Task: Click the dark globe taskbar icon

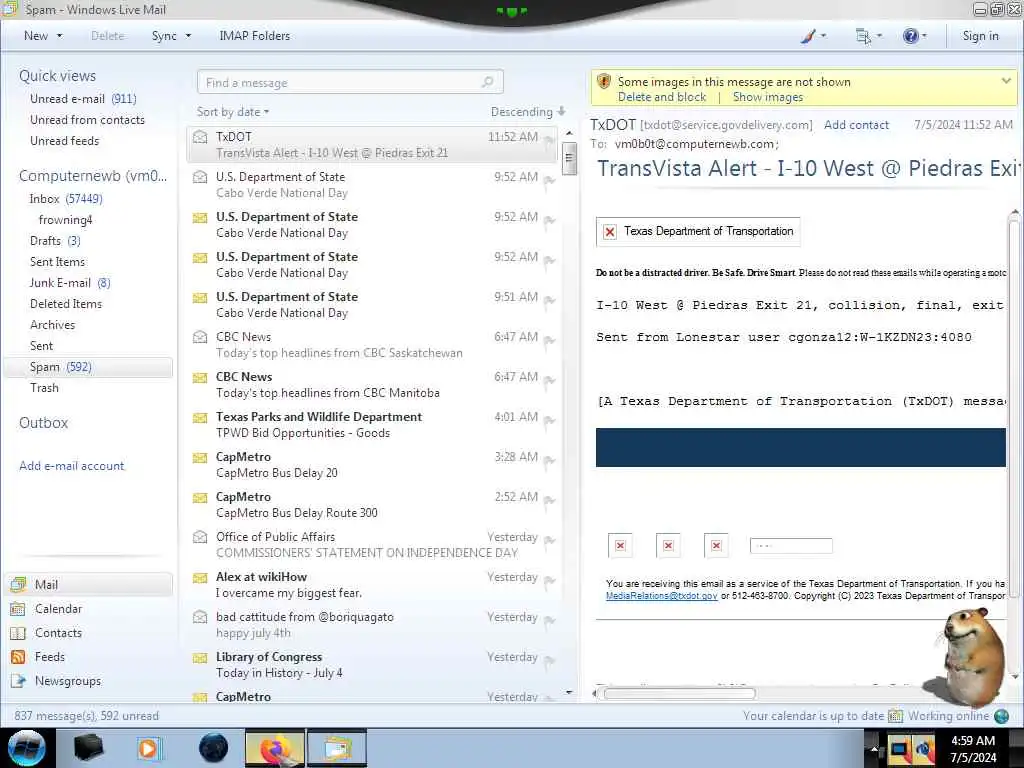Action: (x=214, y=748)
